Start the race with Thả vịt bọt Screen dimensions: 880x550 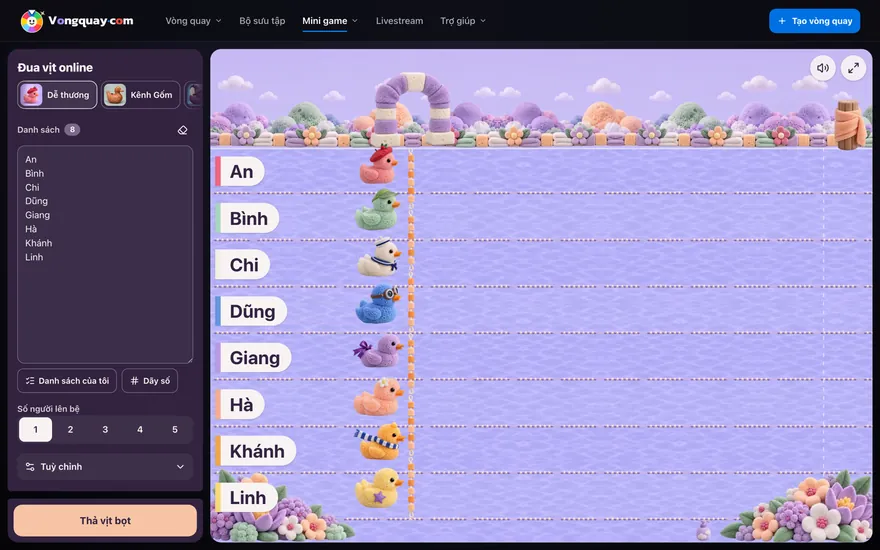(105, 521)
